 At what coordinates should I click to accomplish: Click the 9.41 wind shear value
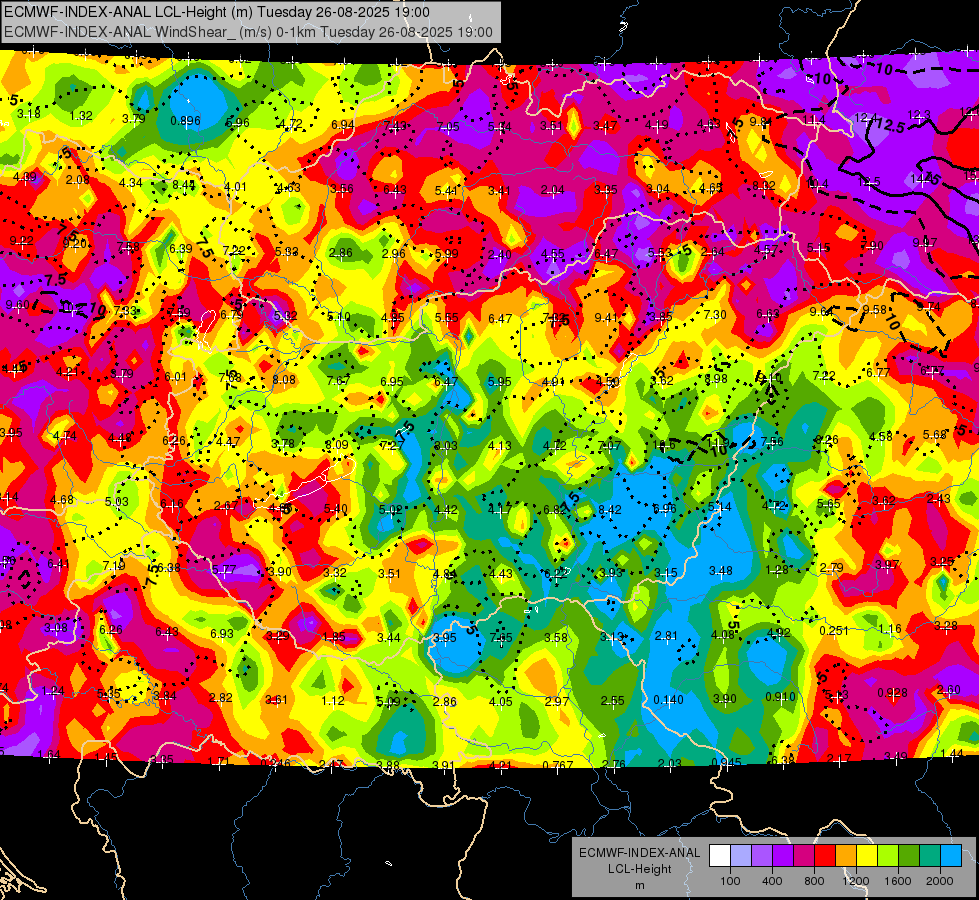(x=606, y=317)
